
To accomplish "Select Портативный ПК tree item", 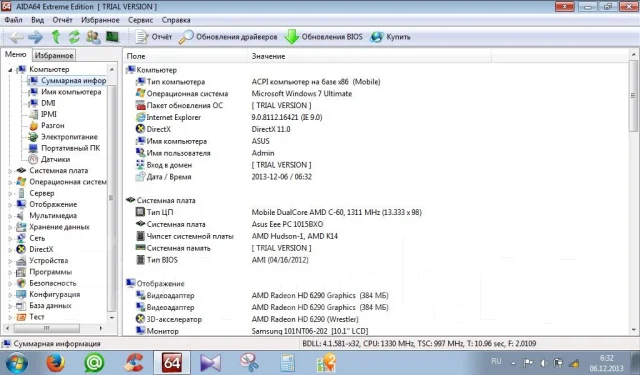I will (x=70, y=148).
